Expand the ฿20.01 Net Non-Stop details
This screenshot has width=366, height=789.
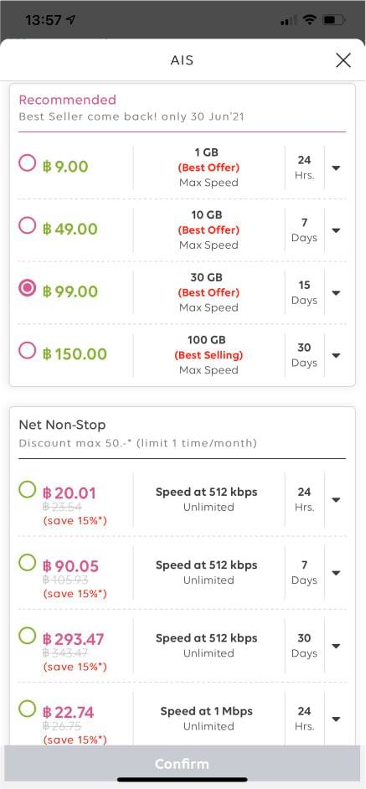[x=336, y=500]
